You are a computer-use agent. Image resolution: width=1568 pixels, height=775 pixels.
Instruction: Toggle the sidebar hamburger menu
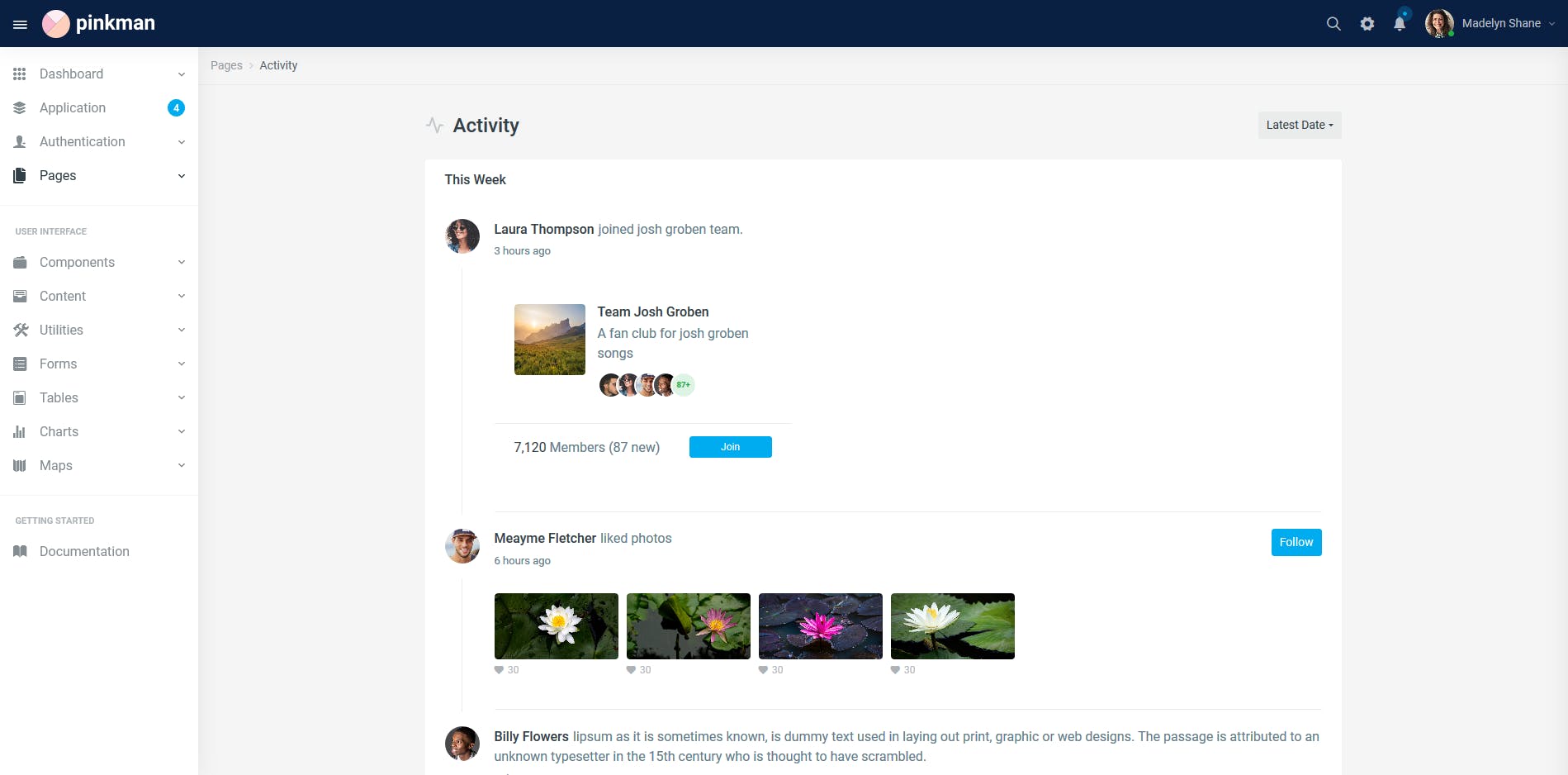[20, 23]
